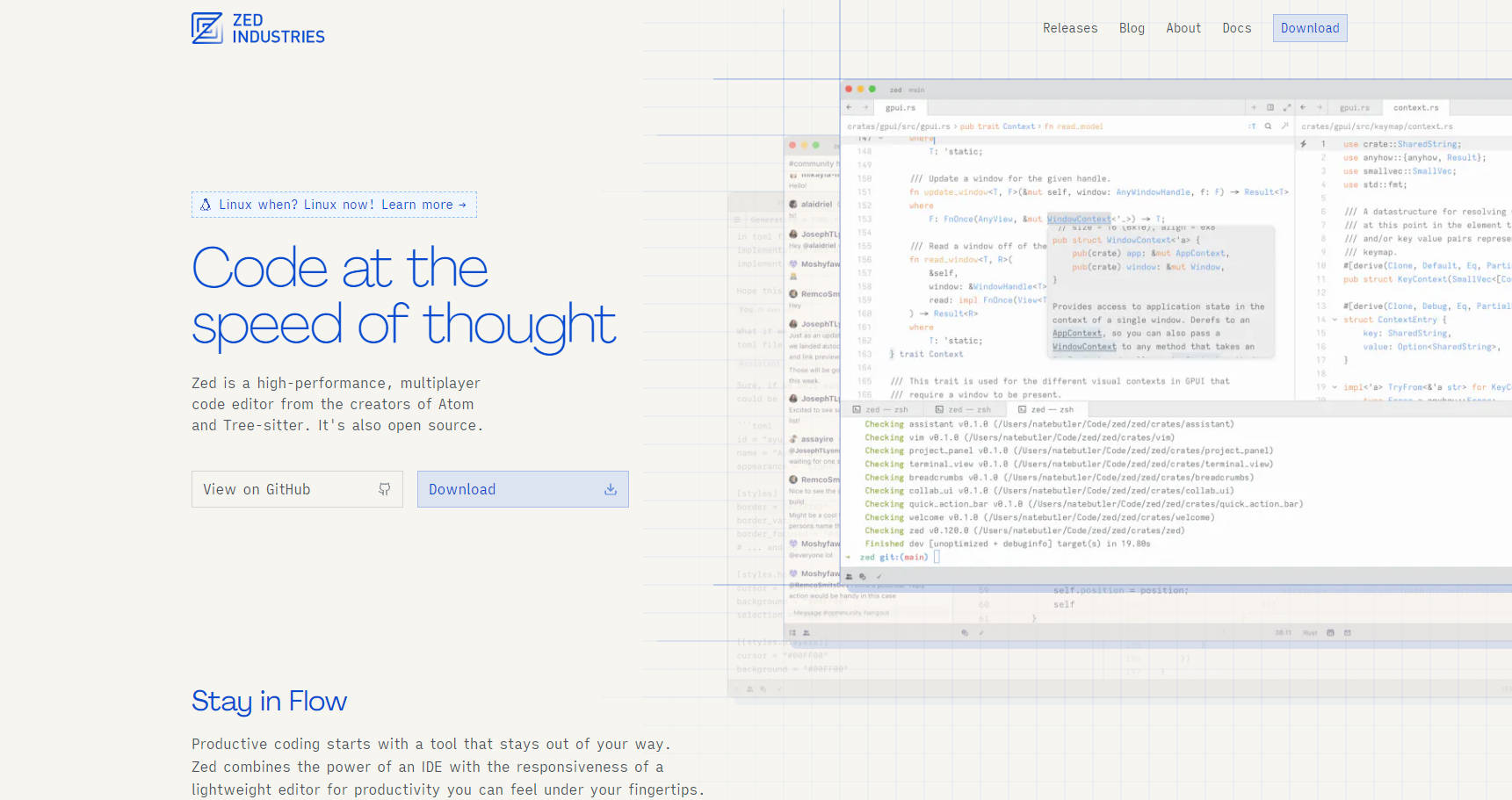This screenshot has width=1512, height=800.
Task: Click the assistant panel icon at the status bar's end
Action: 1347,632
